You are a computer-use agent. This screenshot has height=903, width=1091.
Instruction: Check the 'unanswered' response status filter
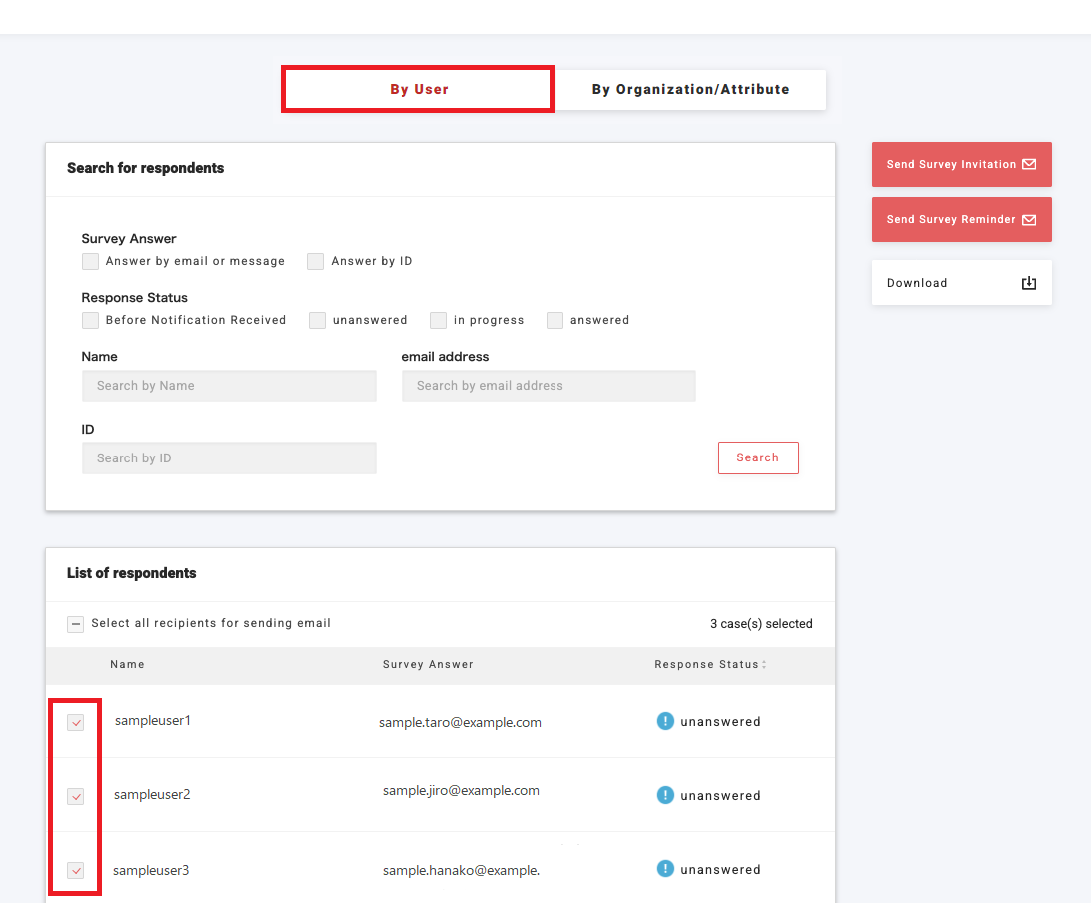click(x=318, y=320)
